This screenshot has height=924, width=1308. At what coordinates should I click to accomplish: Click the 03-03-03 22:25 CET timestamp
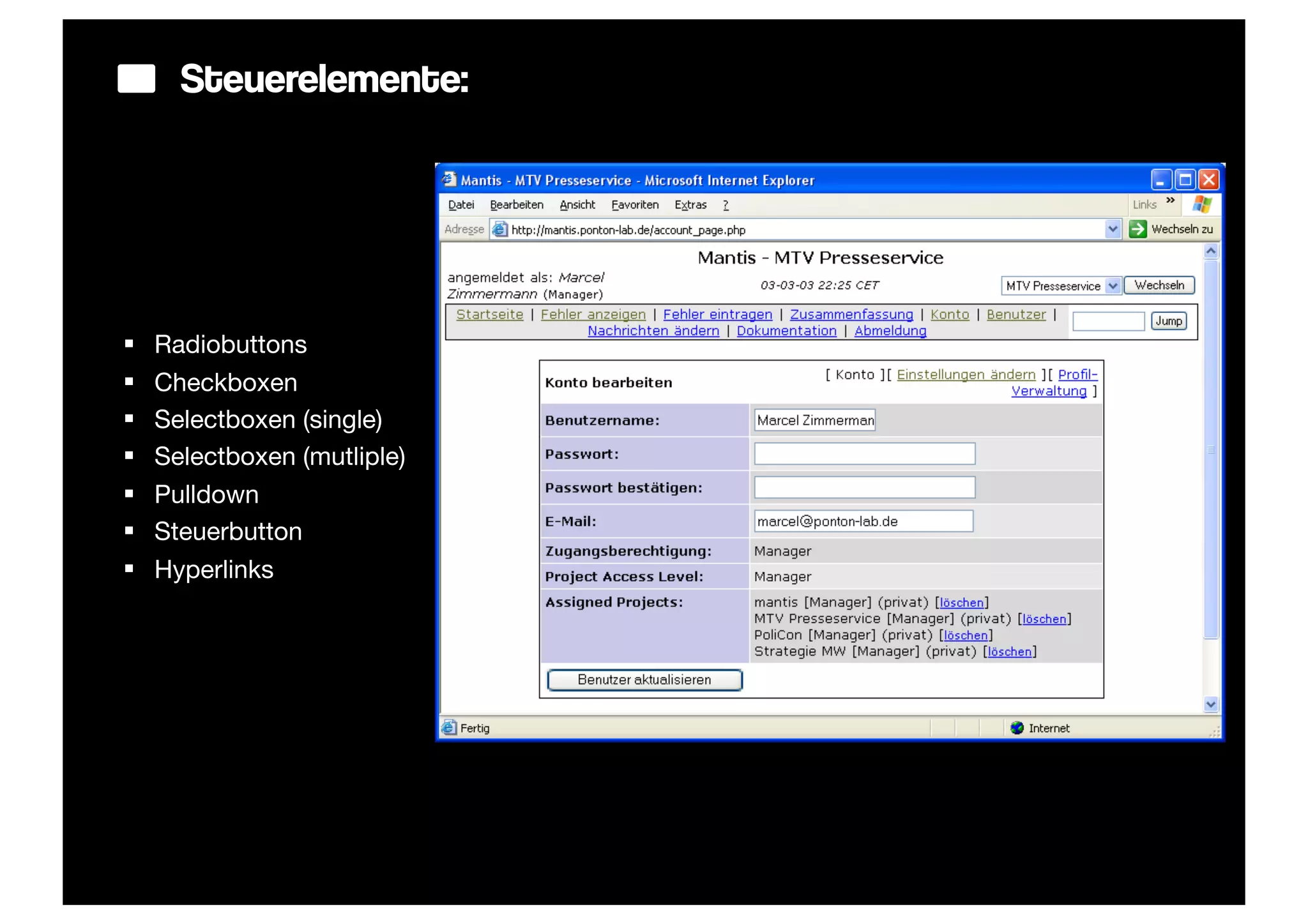[819, 285]
